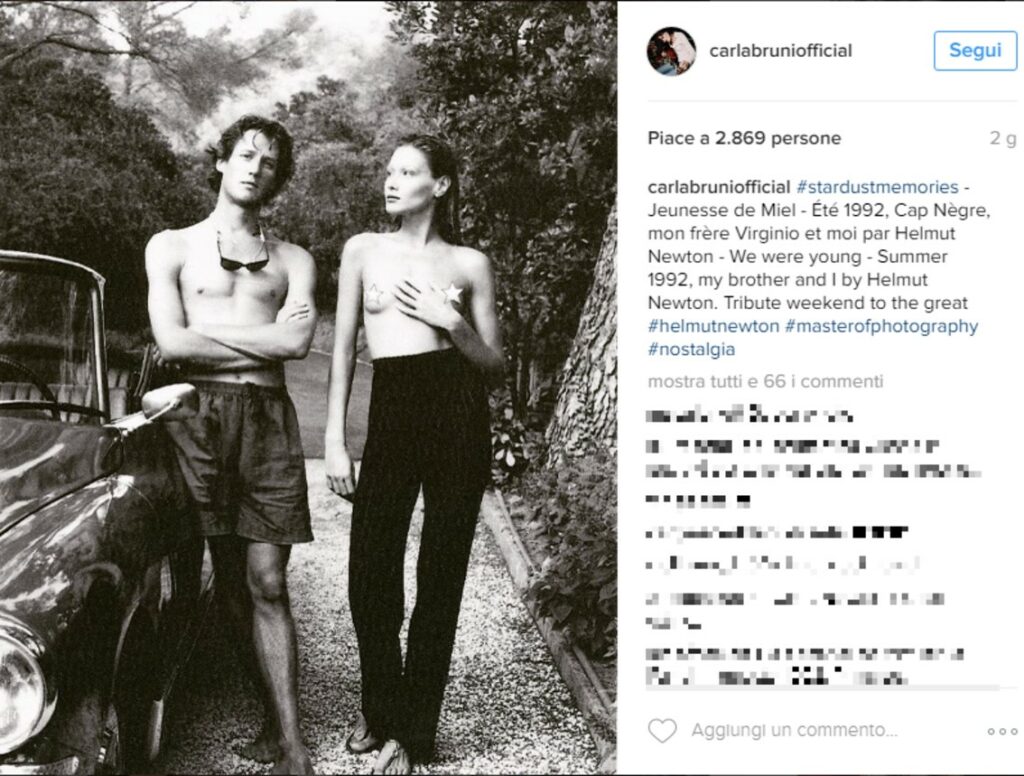Click the heart like icon
This screenshot has height=776, width=1024.
(662, 730)
